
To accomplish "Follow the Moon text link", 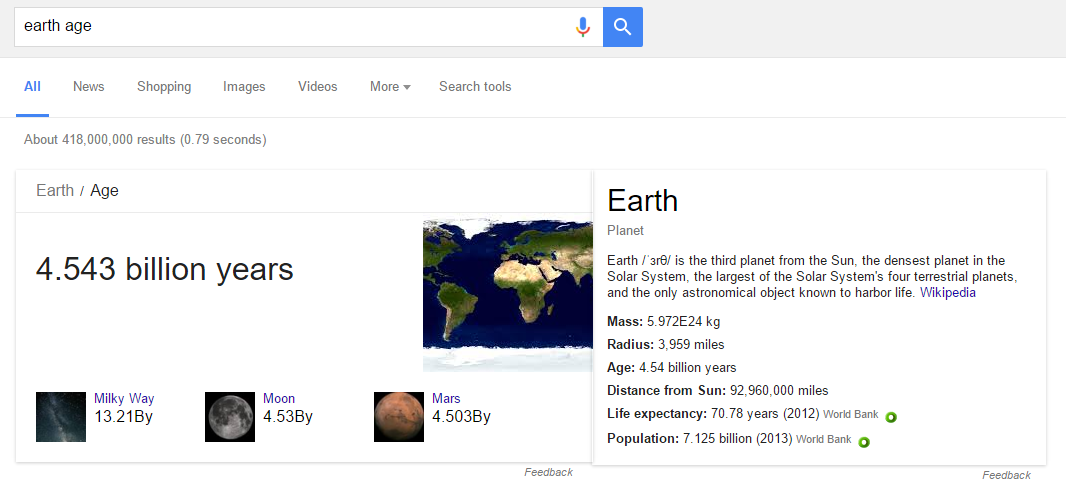I will pos(279,398).
